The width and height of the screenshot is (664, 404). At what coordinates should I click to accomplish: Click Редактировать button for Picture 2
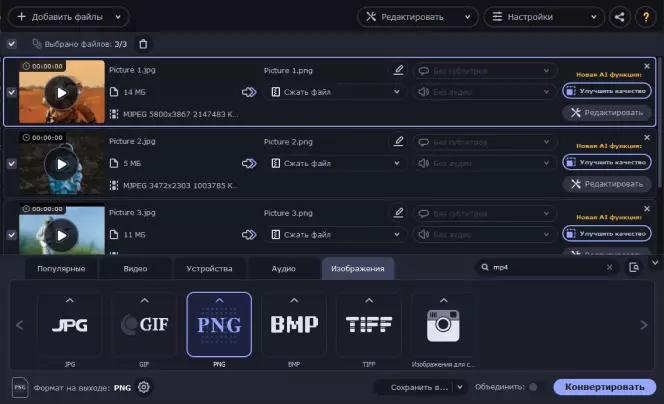click(x=607, y=184)
